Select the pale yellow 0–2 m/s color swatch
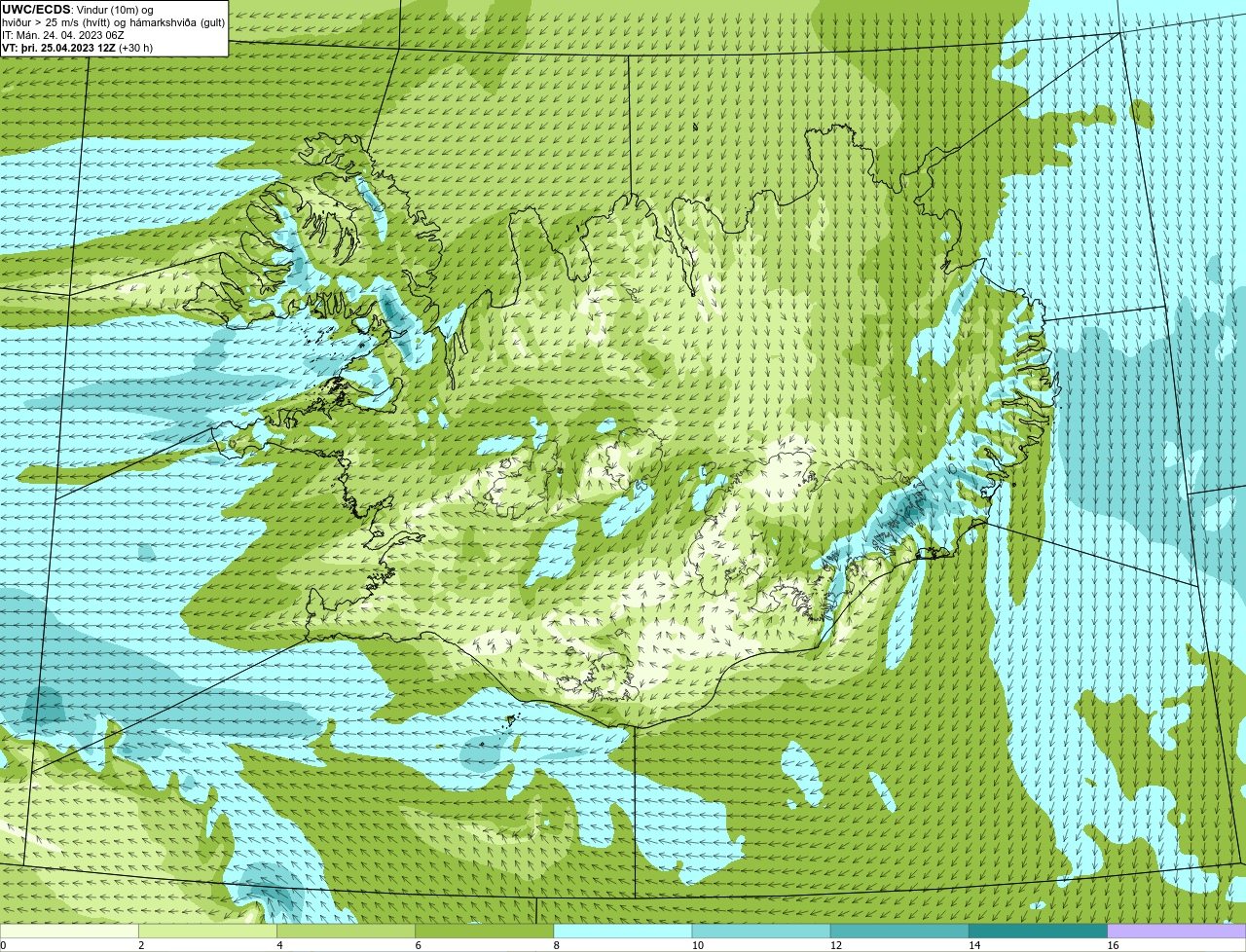Viewport: 1246px width, 952px height. [69, 932]
